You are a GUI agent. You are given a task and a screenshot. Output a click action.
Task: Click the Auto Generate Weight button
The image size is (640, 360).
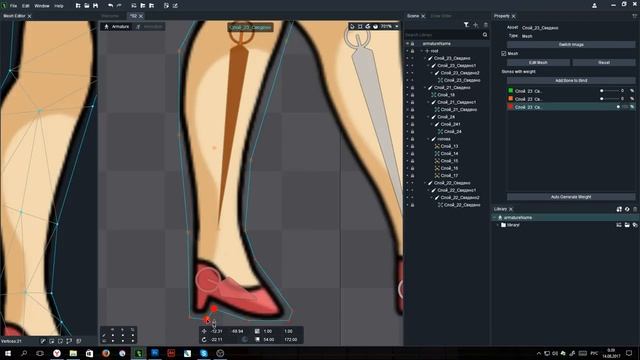571,197
